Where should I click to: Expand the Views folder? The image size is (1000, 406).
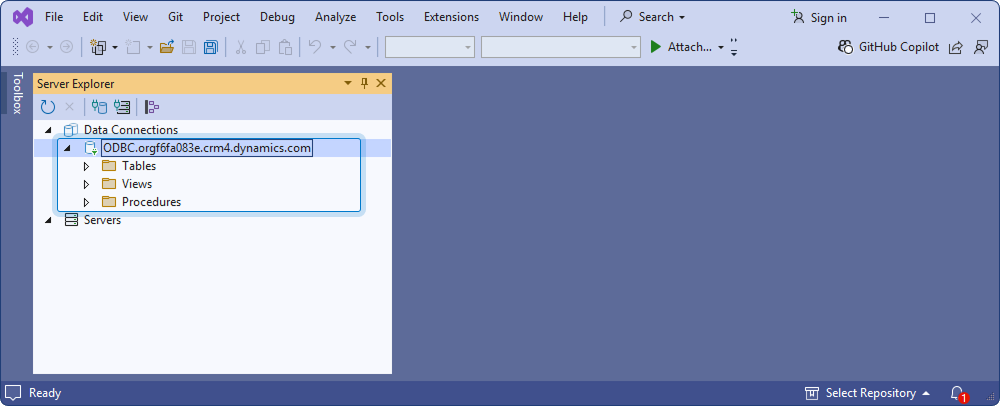[x=87, y=184]
